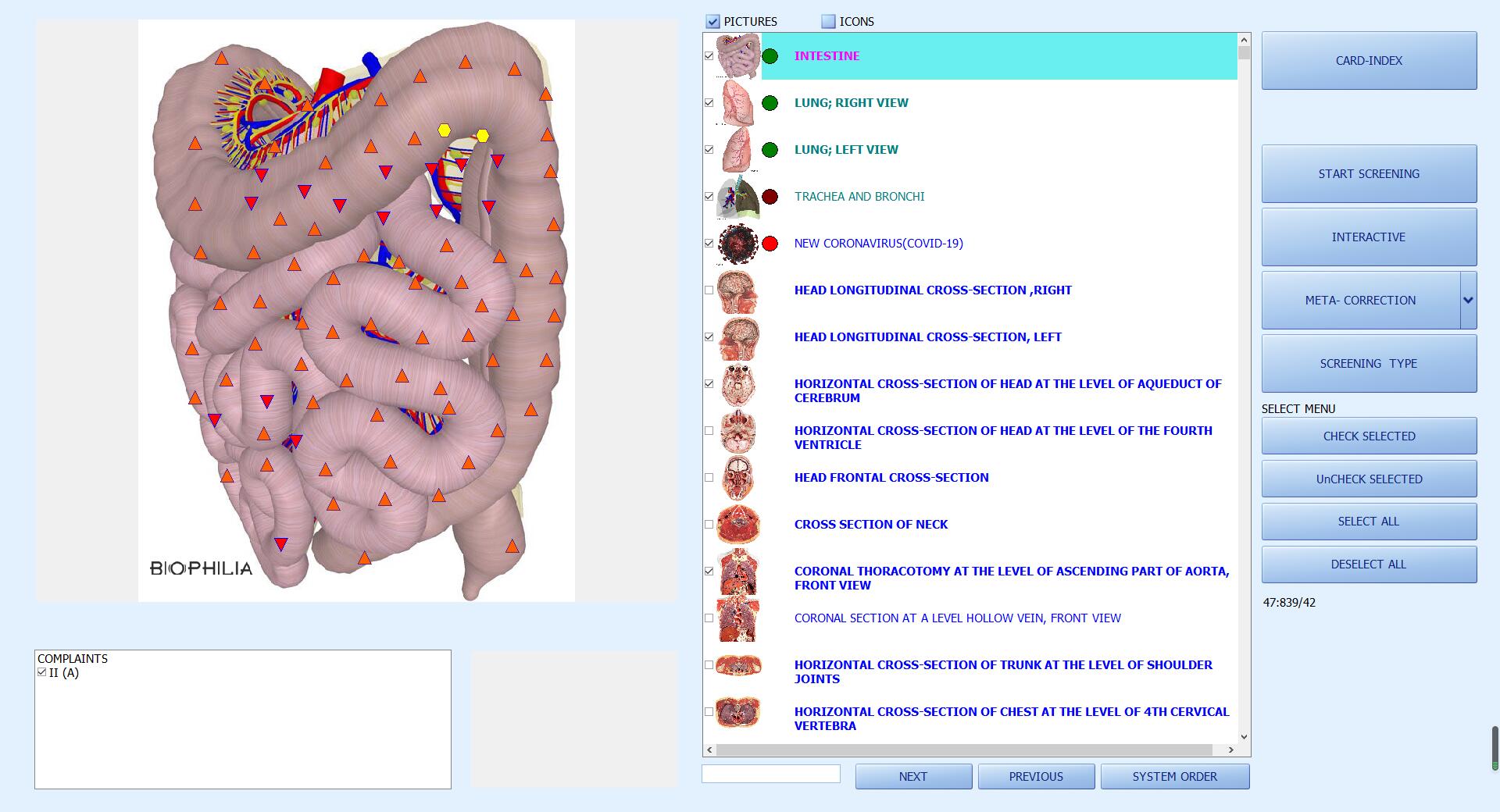Toggle the PICTURES checkbox

tap(712, 22)
